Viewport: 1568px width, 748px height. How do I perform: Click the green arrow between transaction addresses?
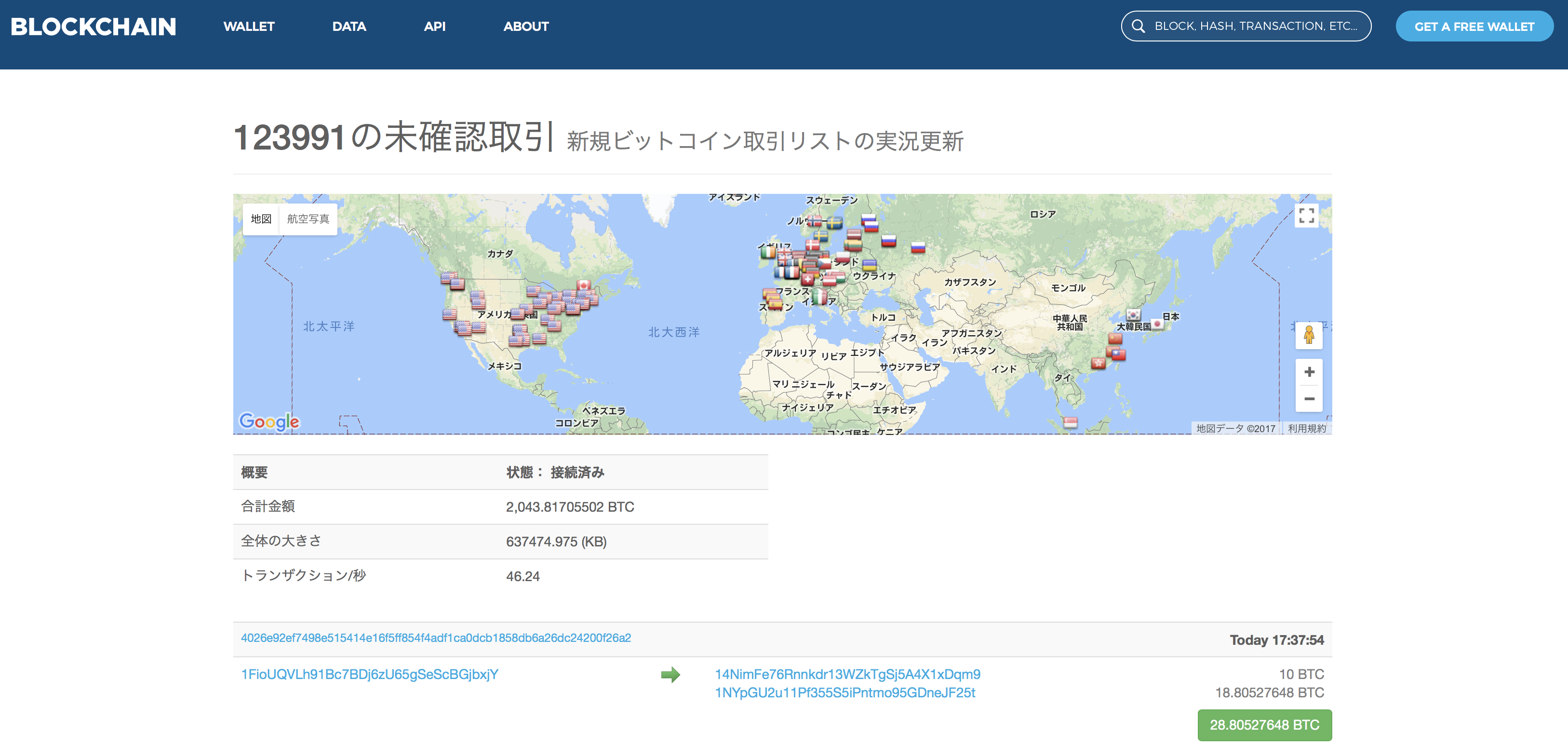672,674
